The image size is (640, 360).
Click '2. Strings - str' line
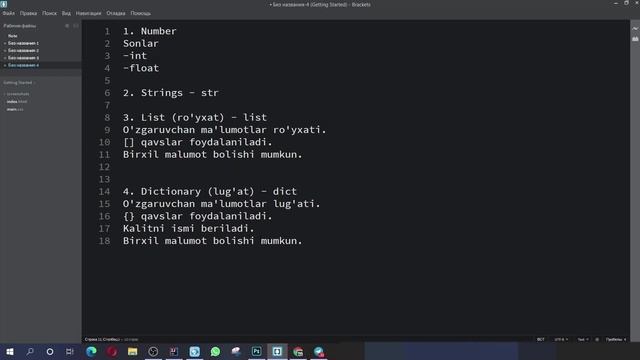point(171,93)
